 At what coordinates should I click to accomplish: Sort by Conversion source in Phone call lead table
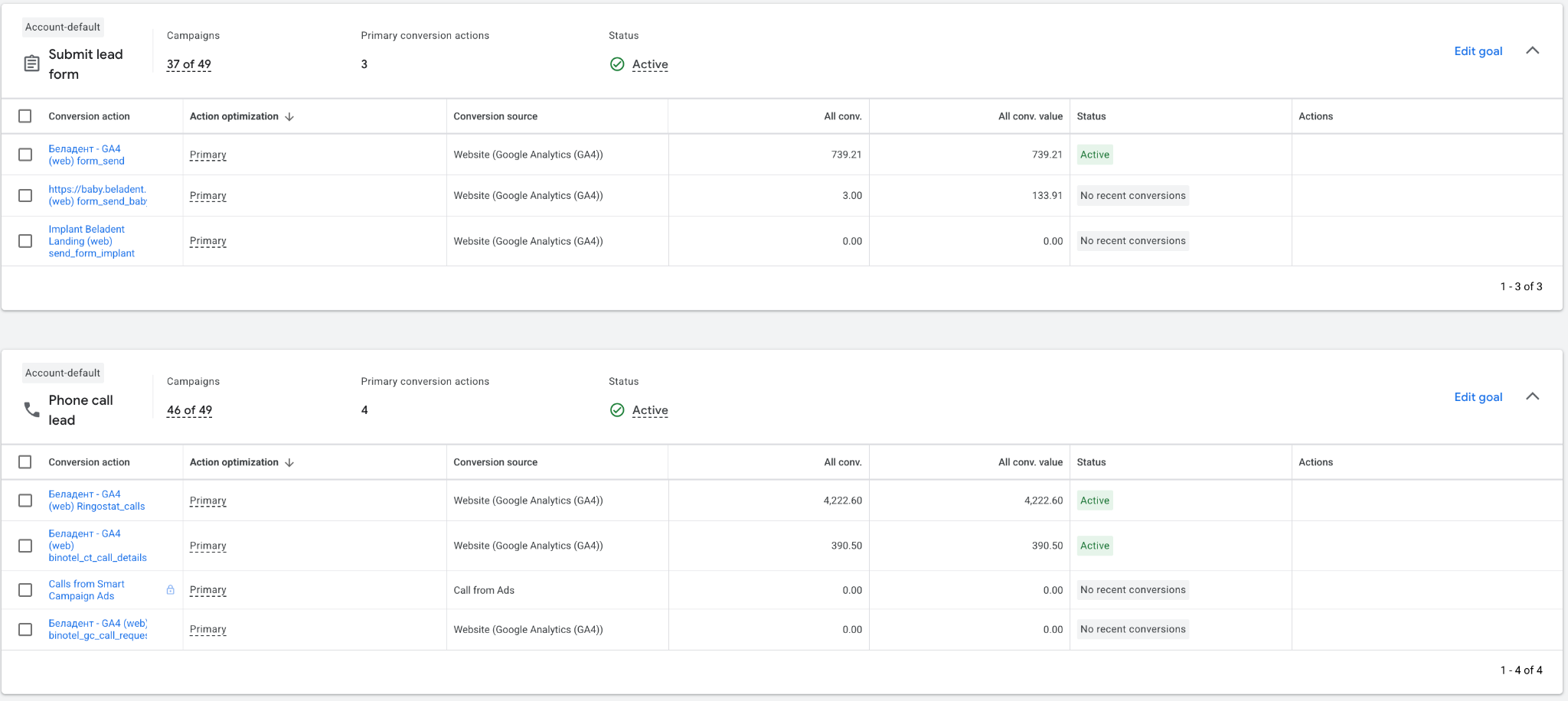pyautogui.click(x=495, y=462)
